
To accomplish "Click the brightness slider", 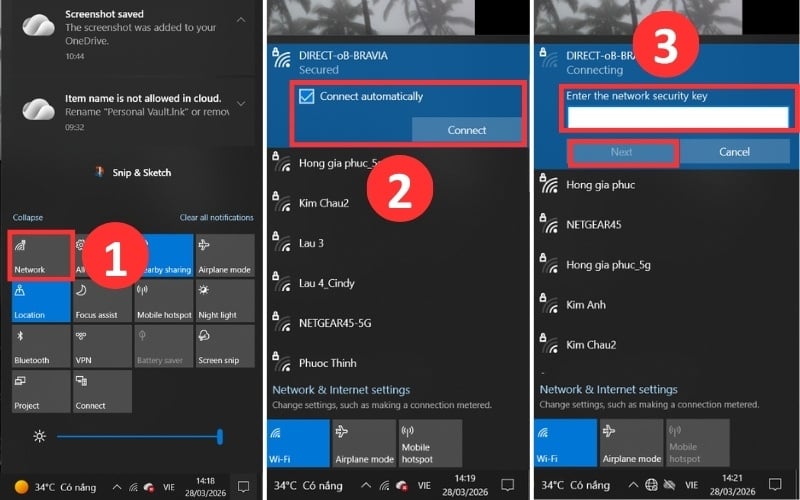I will 138,436.
